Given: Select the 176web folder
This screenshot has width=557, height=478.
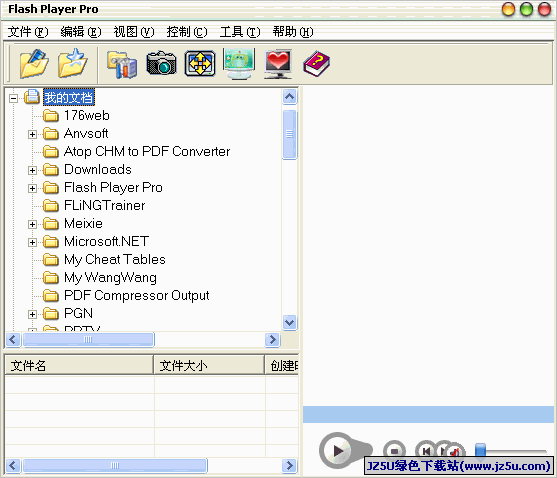Looking at the screenshot, I should coord(87,115).
